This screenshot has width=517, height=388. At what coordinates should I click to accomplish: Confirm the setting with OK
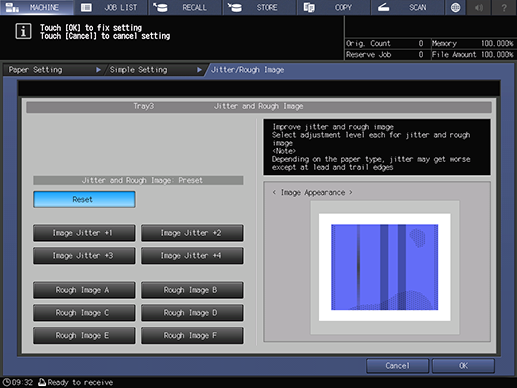(463, 366)
